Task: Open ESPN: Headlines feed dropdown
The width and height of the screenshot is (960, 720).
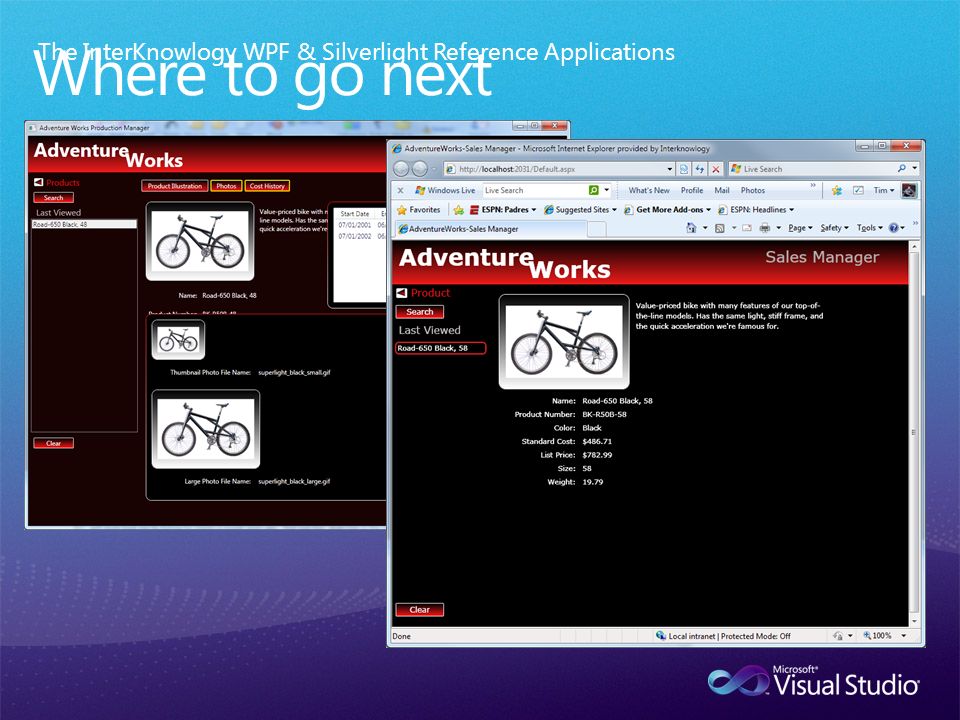Action: 756,209
